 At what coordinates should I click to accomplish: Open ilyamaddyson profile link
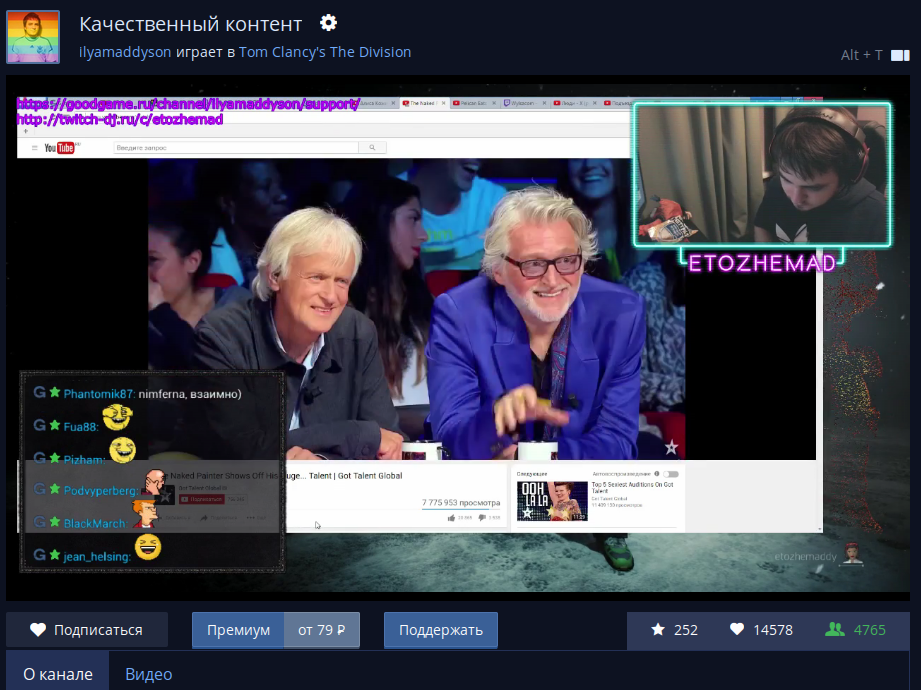click(125, 52)
